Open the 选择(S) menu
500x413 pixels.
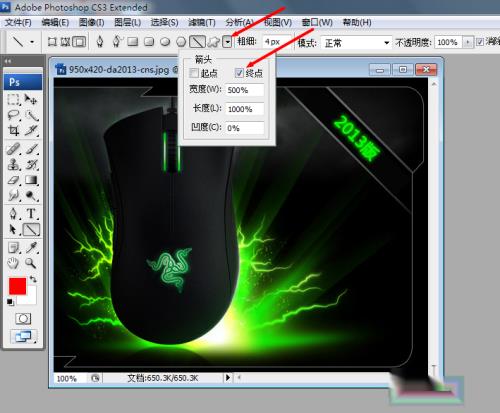[164, 23]
